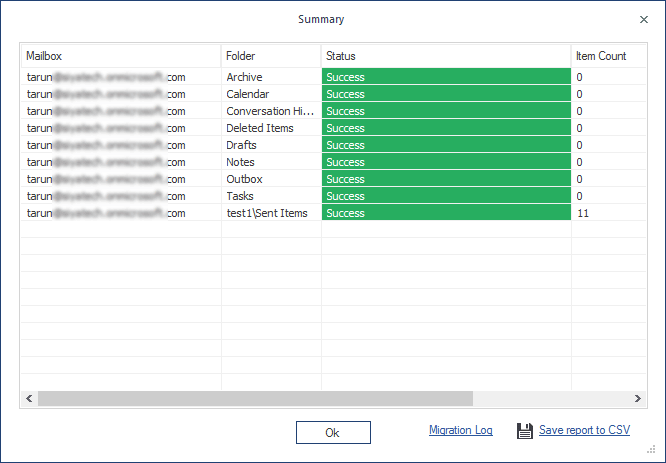Select the Deleted Items folder cell
The image size is (666, 463).
pyautogui.click(x=271, y=128)
